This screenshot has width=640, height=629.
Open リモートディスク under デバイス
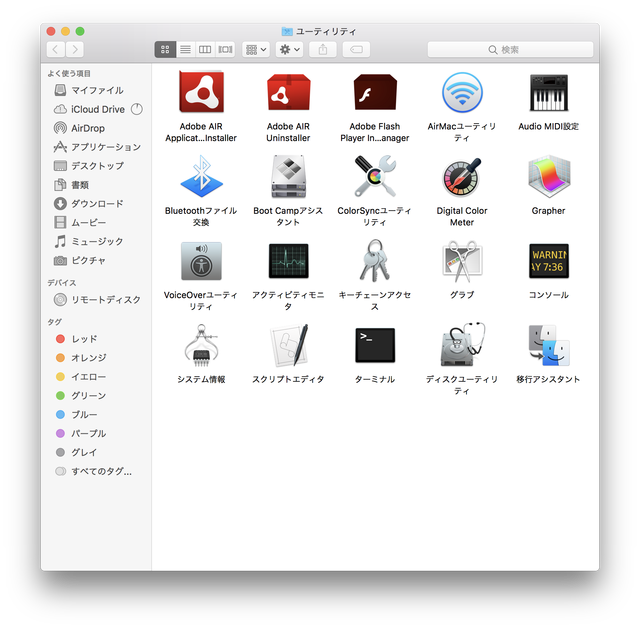tap(96, 300)
